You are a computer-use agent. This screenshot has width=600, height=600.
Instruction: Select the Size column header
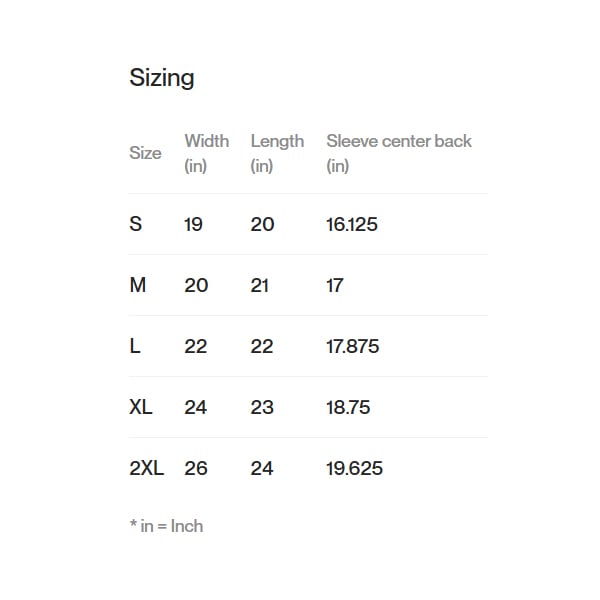[x=145, y=153]
